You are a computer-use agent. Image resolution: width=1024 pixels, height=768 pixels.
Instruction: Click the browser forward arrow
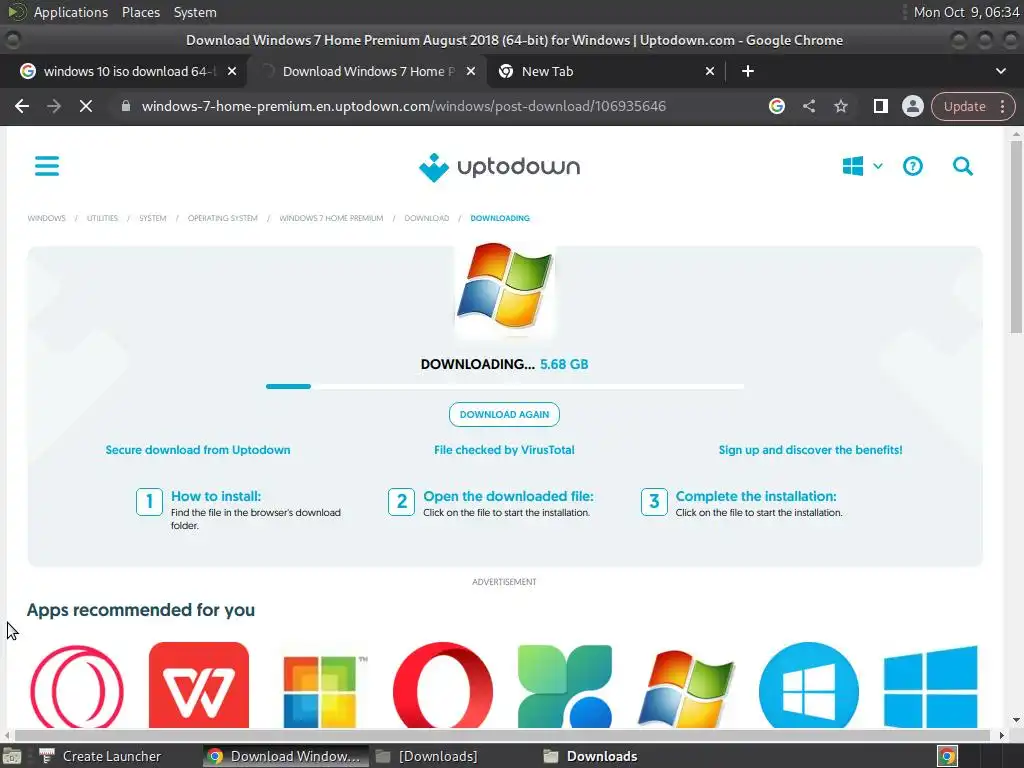[54, 106]
